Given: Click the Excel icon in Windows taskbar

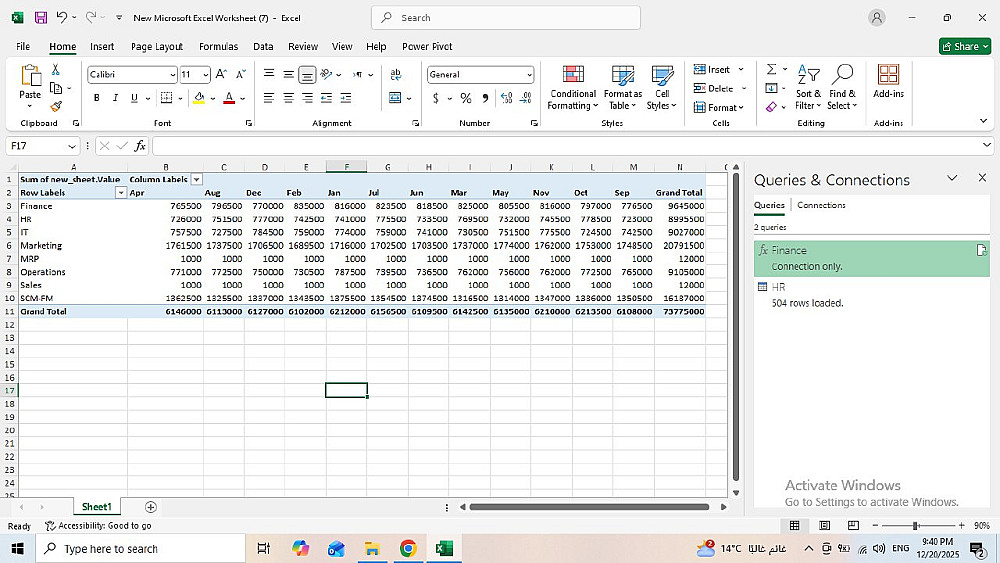Looking at the screenshot, I should pyautogui.click(x=444, y=548).
